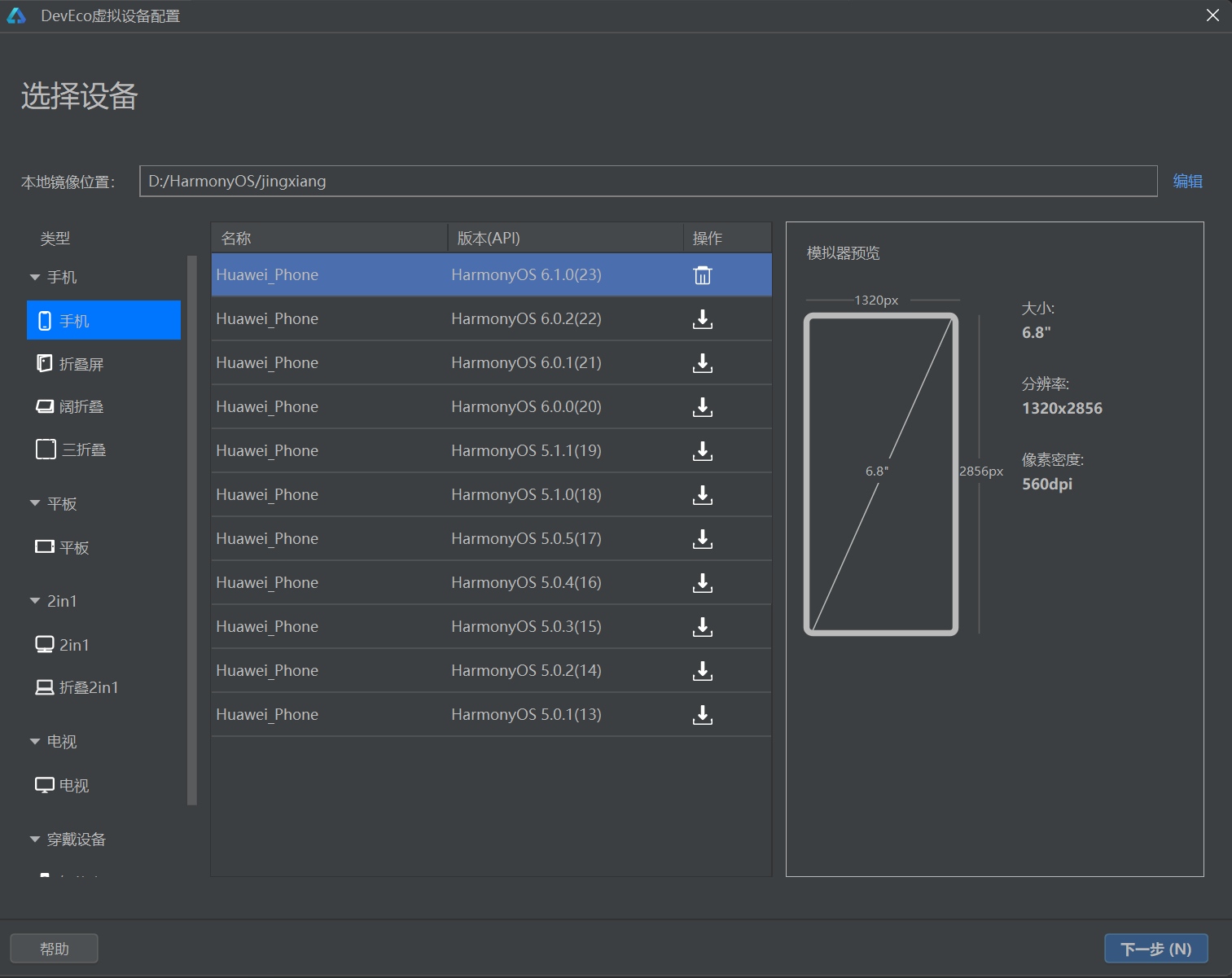Select the 手机 phone device type
This screenshot has width=1232, height=978.
point(104,320)
